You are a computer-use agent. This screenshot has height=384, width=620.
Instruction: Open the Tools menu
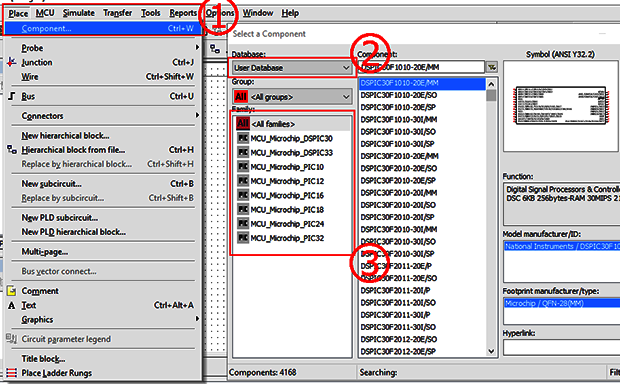(151, 13)
